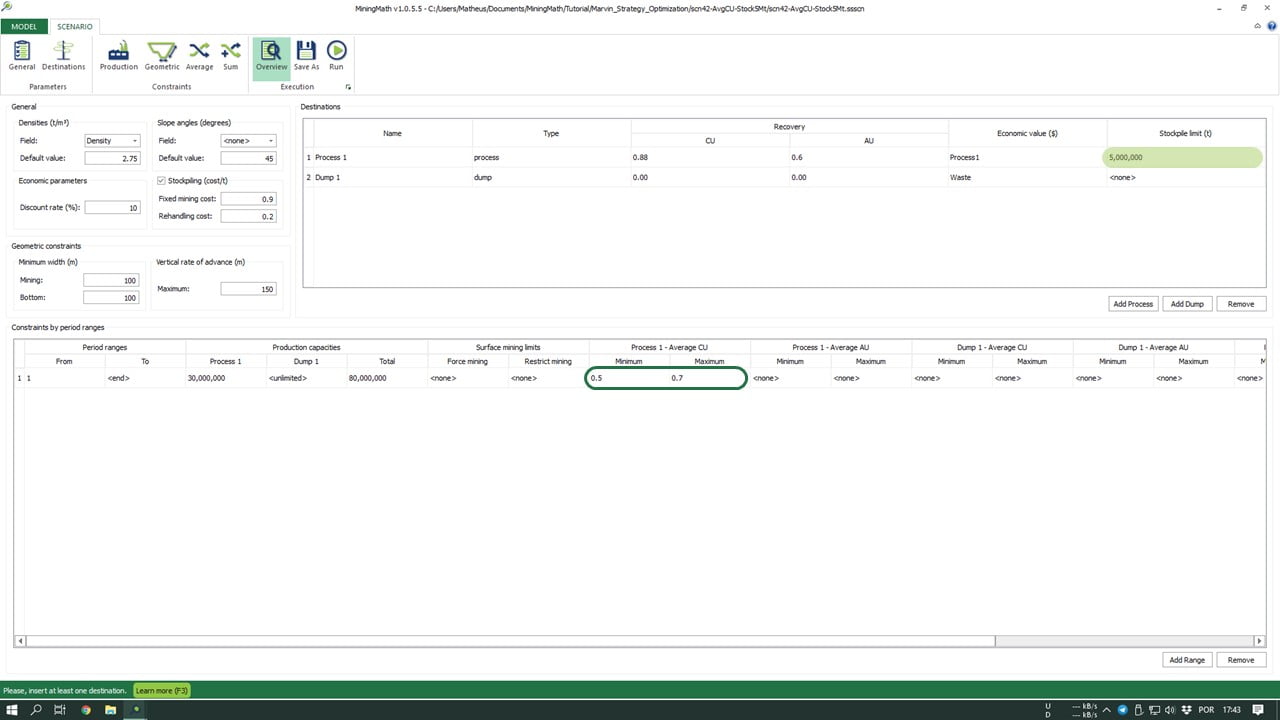The height and width of the screenshot is (720, 1280).
Task: Select the Average constraint icon
Action: [x=199, y=56]
